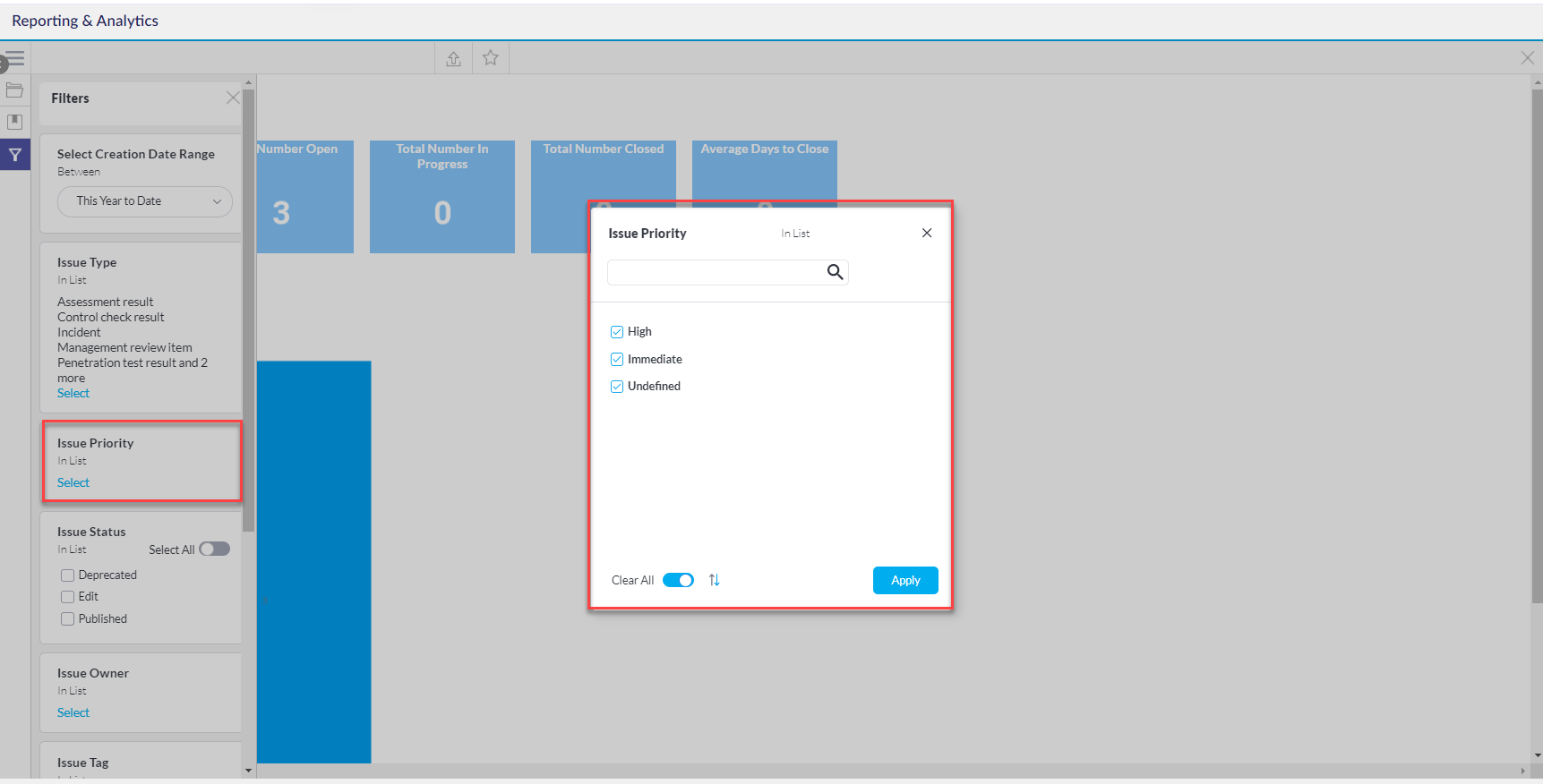Click Select link under Issue Owner
Viewport: 1543px width, 784px height.
coord(73,713)
